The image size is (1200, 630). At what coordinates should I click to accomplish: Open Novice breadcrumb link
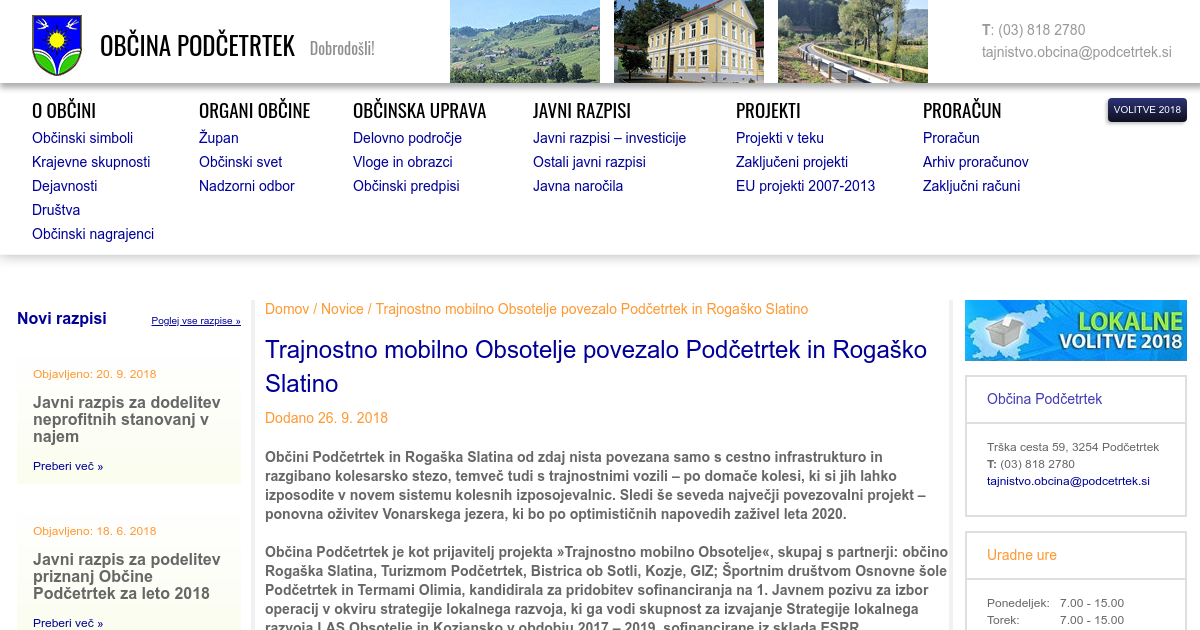pos(342,309)
